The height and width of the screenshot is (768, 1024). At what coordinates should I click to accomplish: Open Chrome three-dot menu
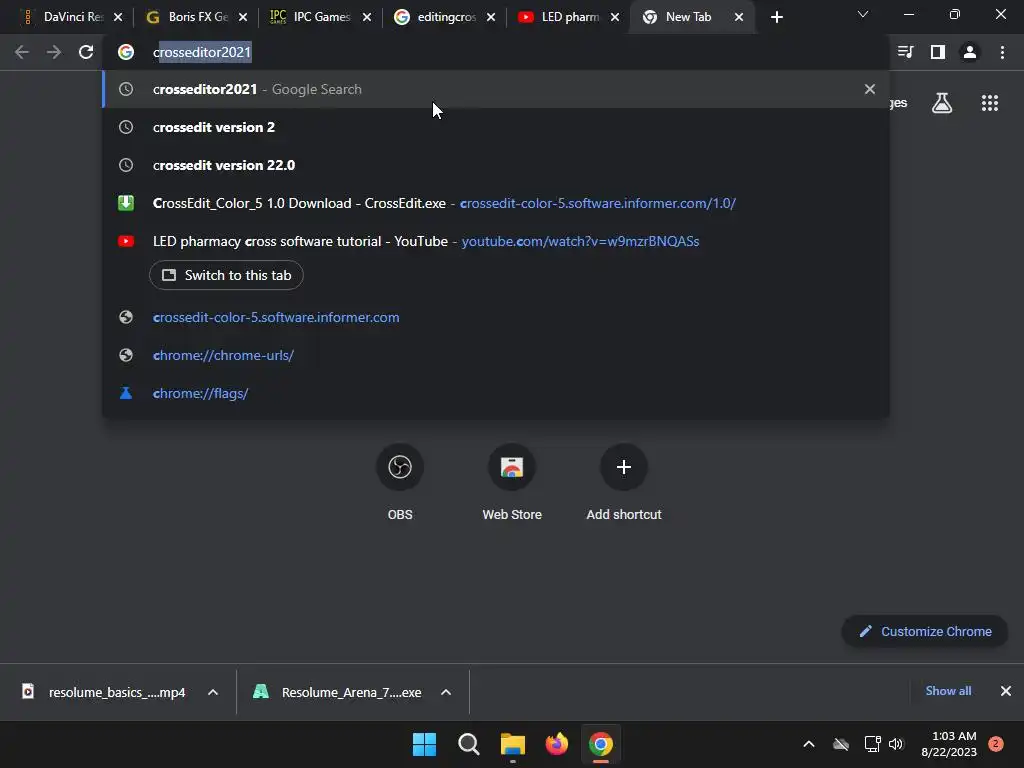click(1002, 52)
